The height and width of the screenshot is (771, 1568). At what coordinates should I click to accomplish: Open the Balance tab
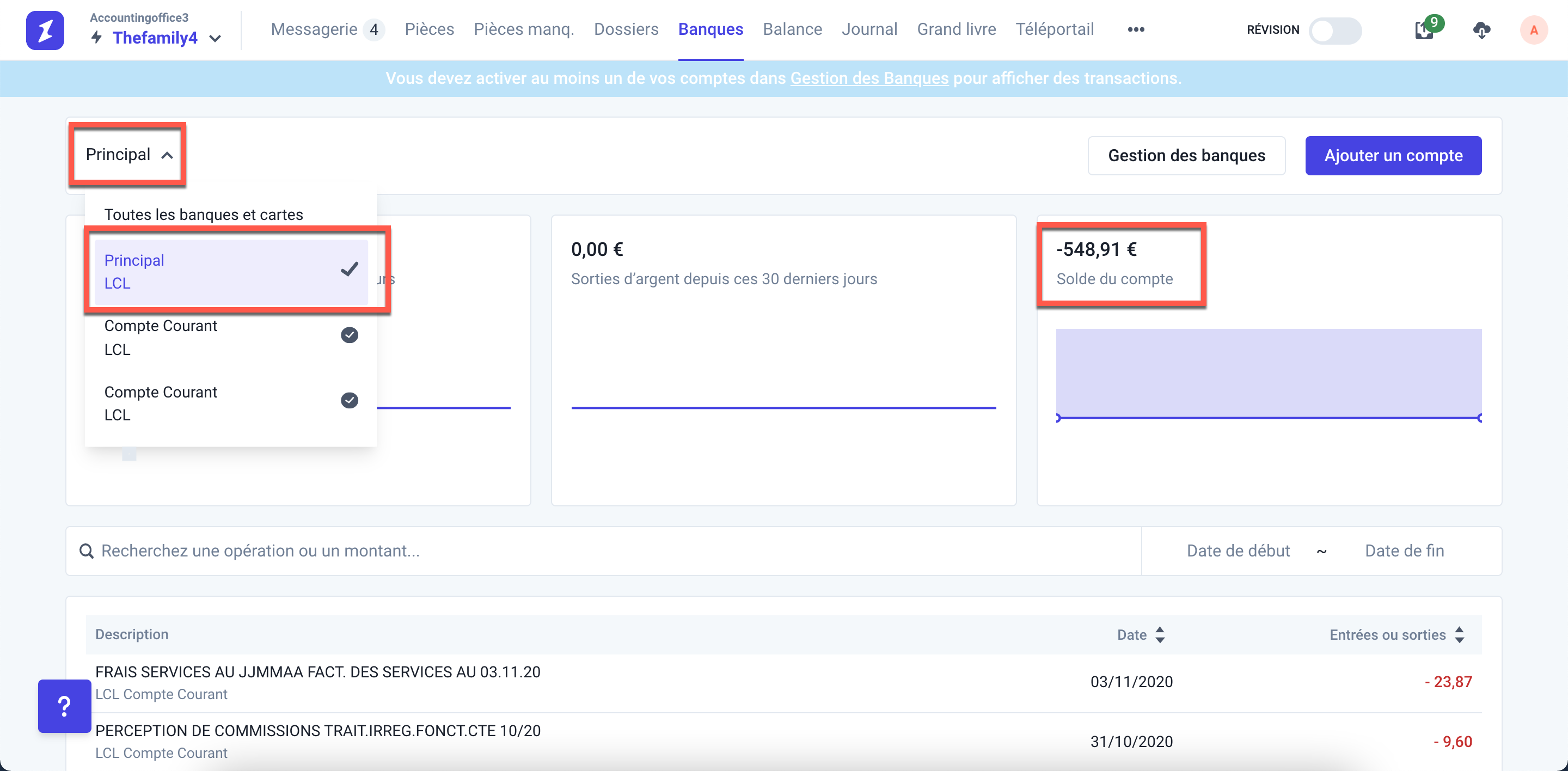[792, 29]
